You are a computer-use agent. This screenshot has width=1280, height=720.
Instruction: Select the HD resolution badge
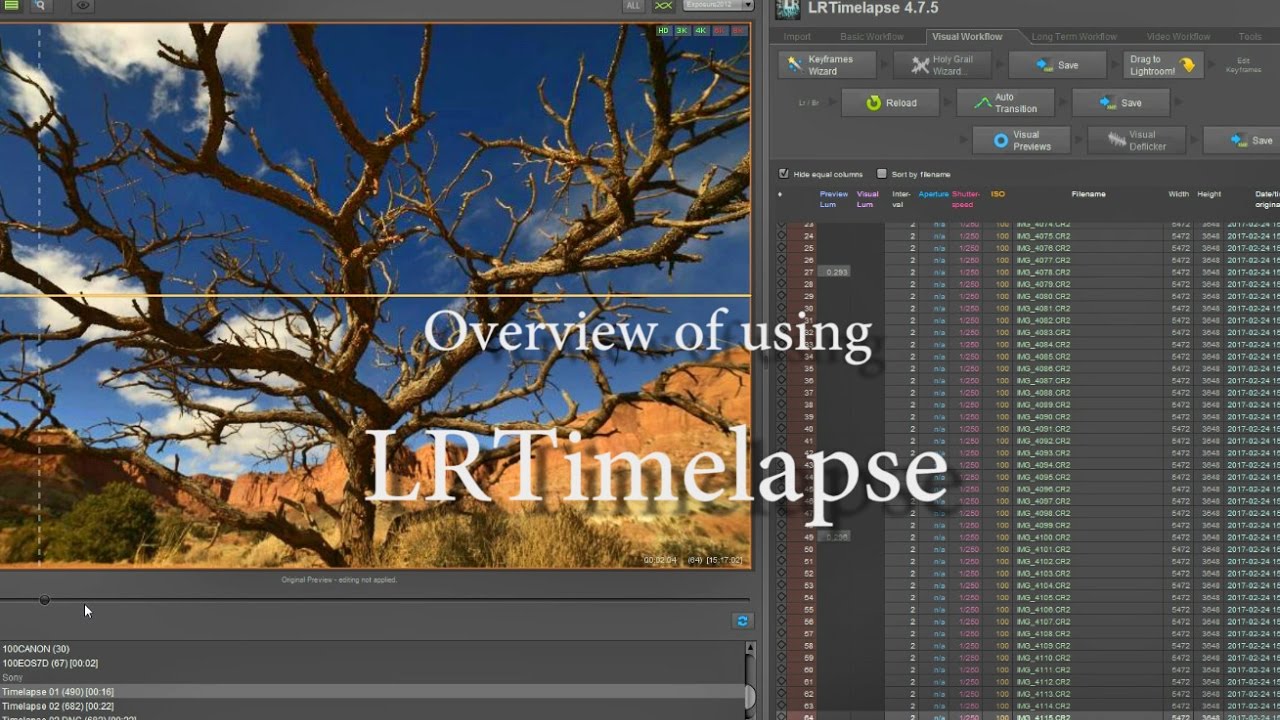pos(663,31)
